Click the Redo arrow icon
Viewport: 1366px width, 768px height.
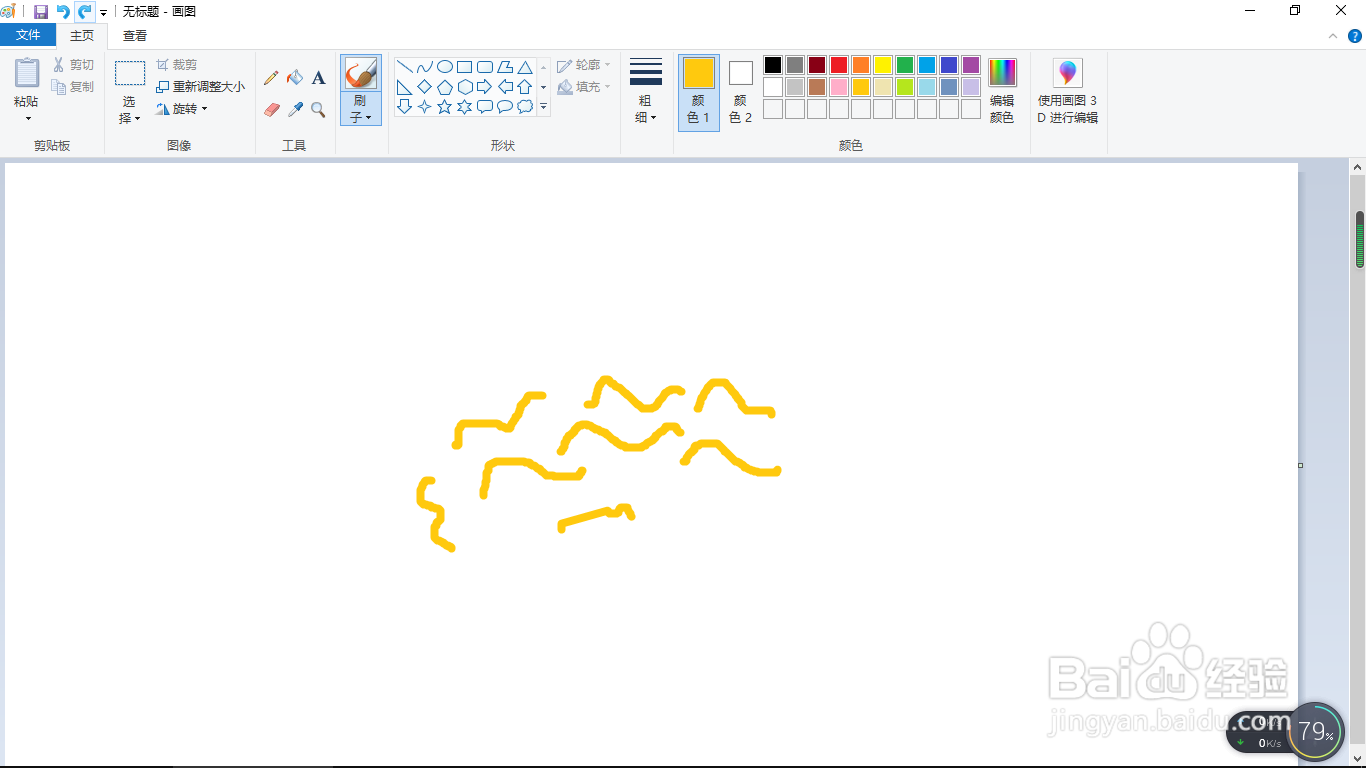[x=85, y=12]
